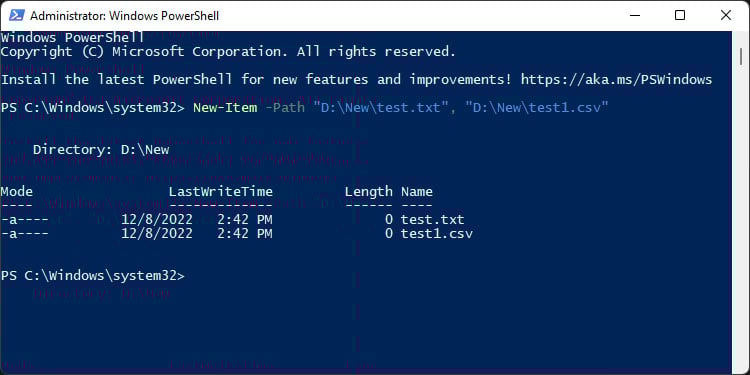750x375 pixels.
Task: Click the test1.csv file name in output
Action: [437, 234]
